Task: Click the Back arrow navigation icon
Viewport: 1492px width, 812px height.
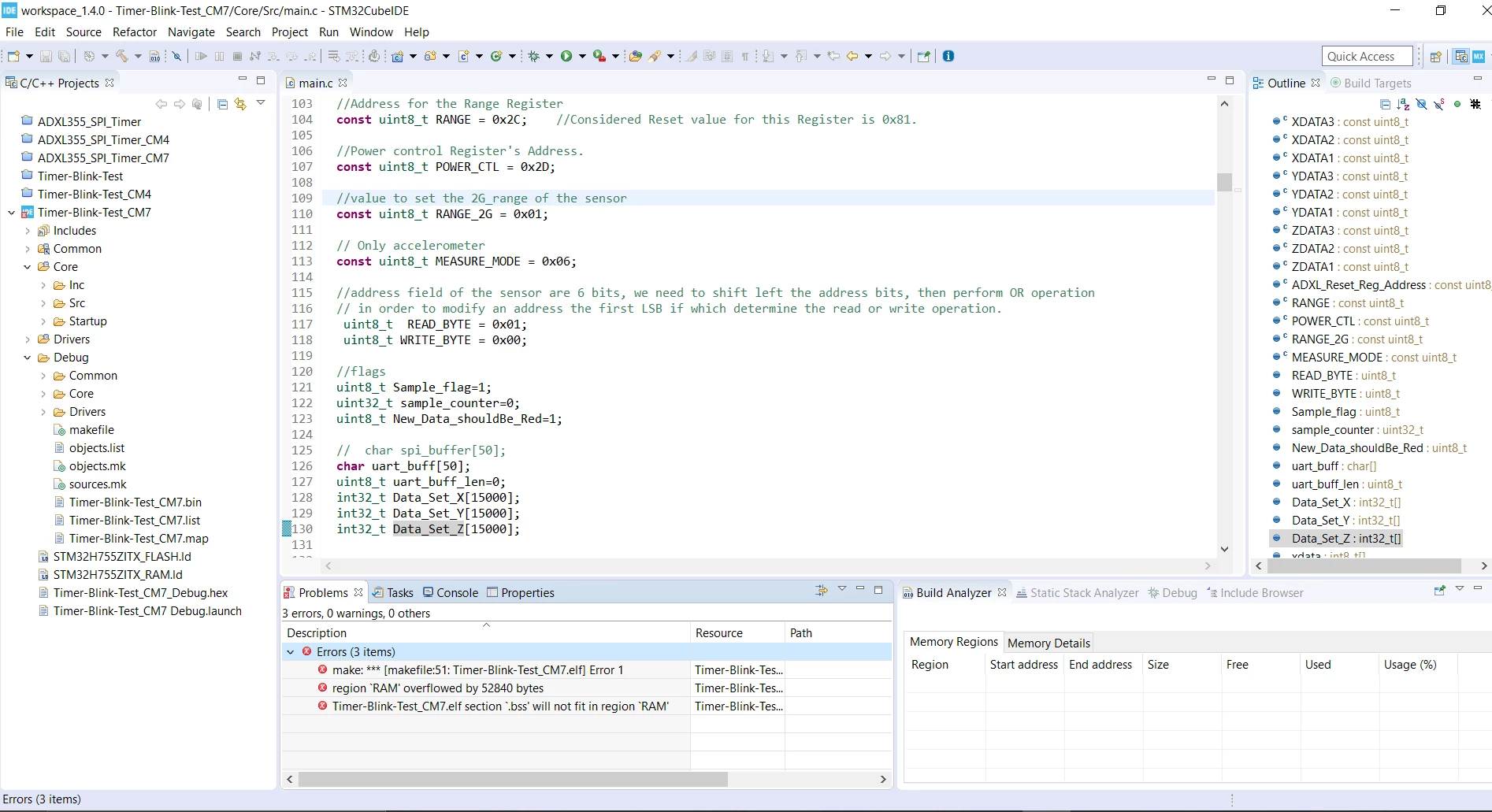Action: (x=852, y=56)
